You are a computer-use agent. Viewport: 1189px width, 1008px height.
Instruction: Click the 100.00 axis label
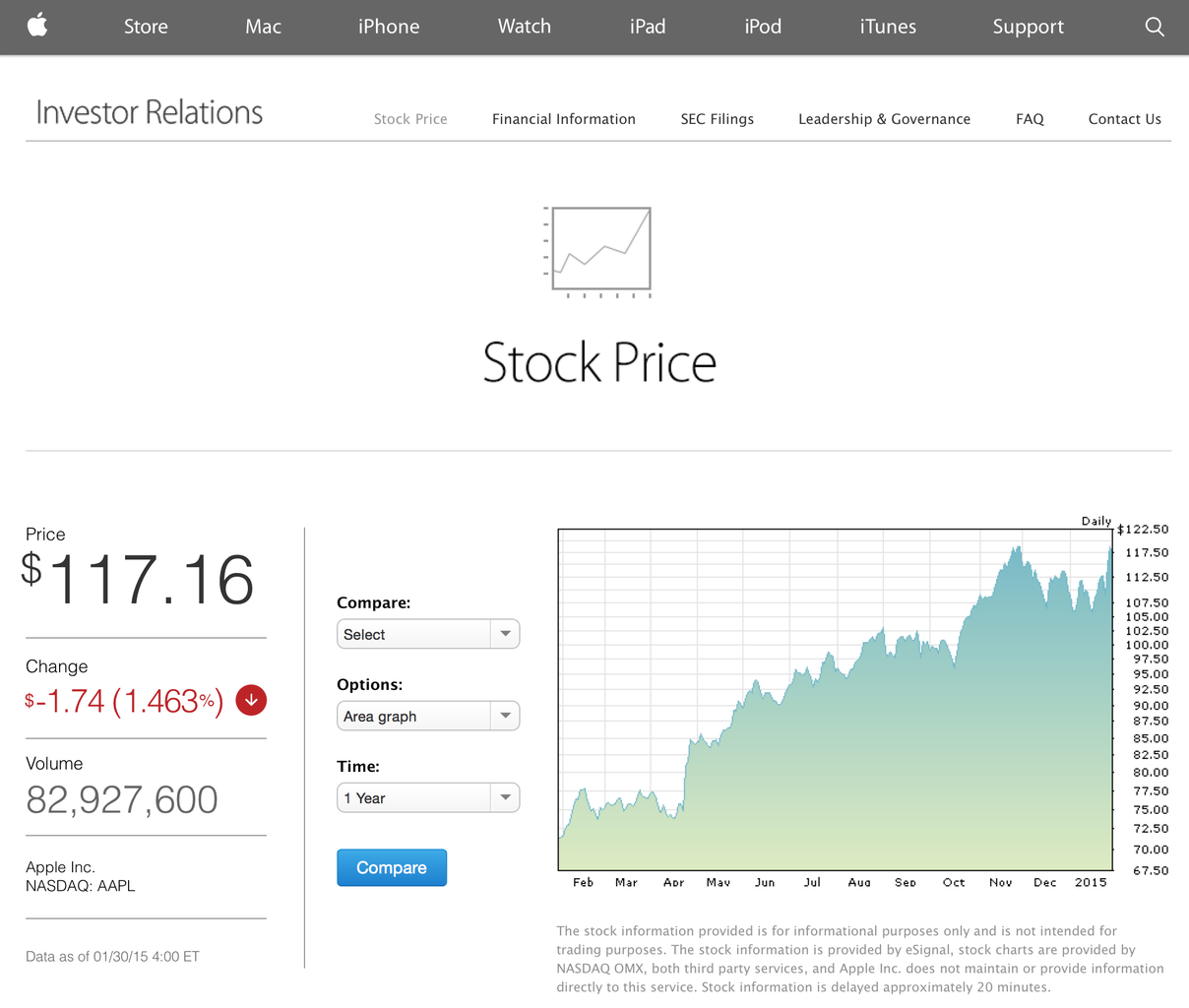point(1148,645)
